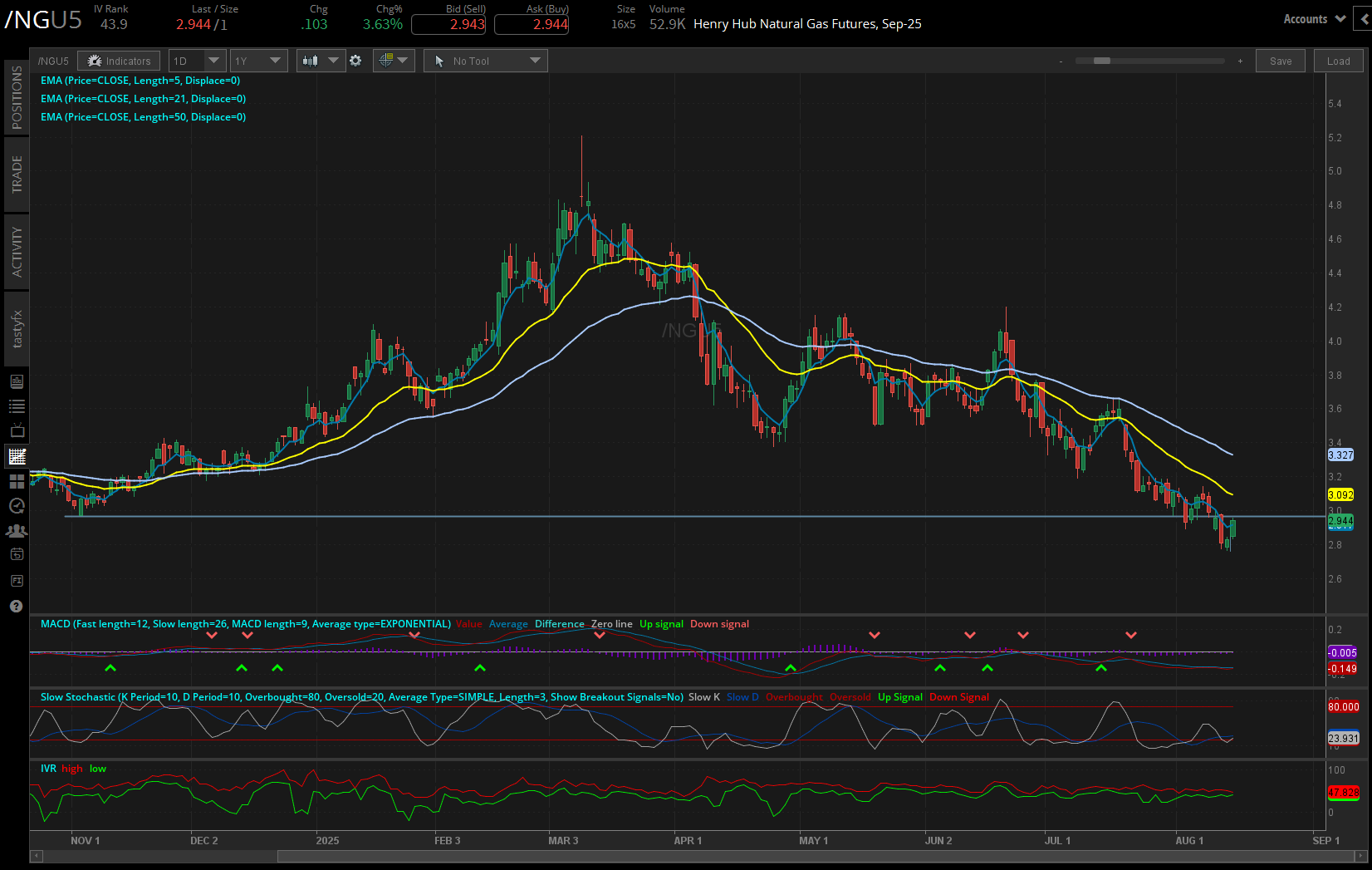Open the Accounts dropdown
Viewport: 1372px width, 870px height.
click(x=1312, y=18)
